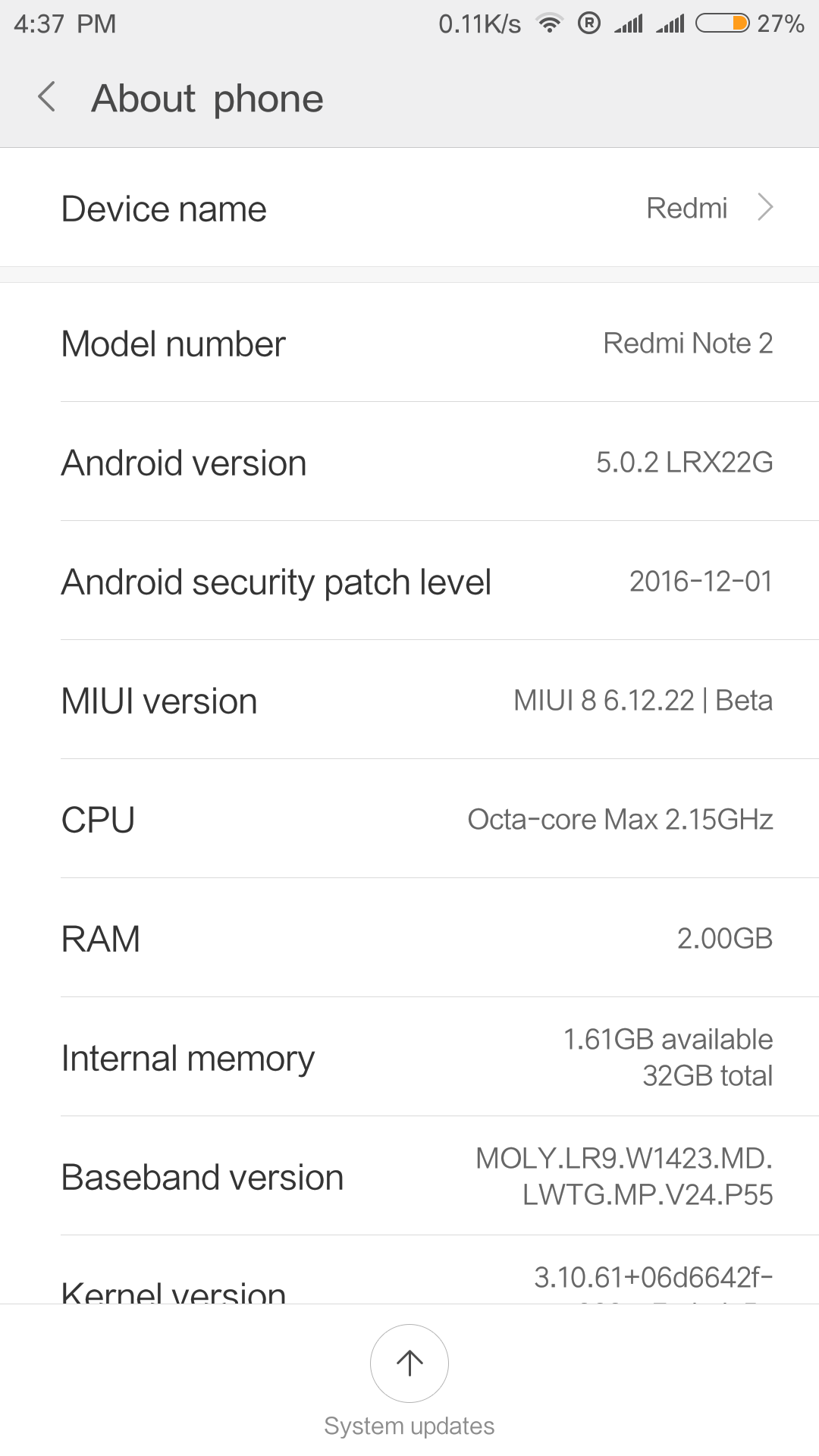The image size is (819, 1456).
Task: Tap the back arrow icon
Action: (47, 97)
